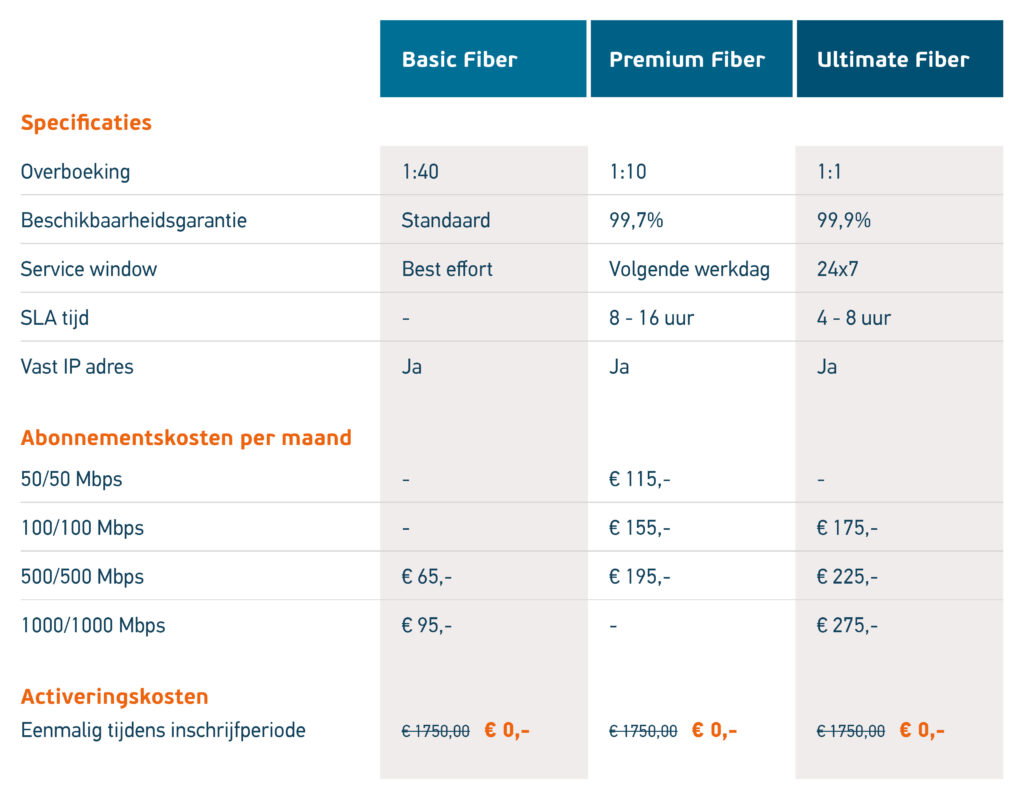Image resolution: width=1024 pixels, height=786 pixels.
Task: Click the Basic Fiber 1:40 overboeking value
Action: [x=420, y=172]
